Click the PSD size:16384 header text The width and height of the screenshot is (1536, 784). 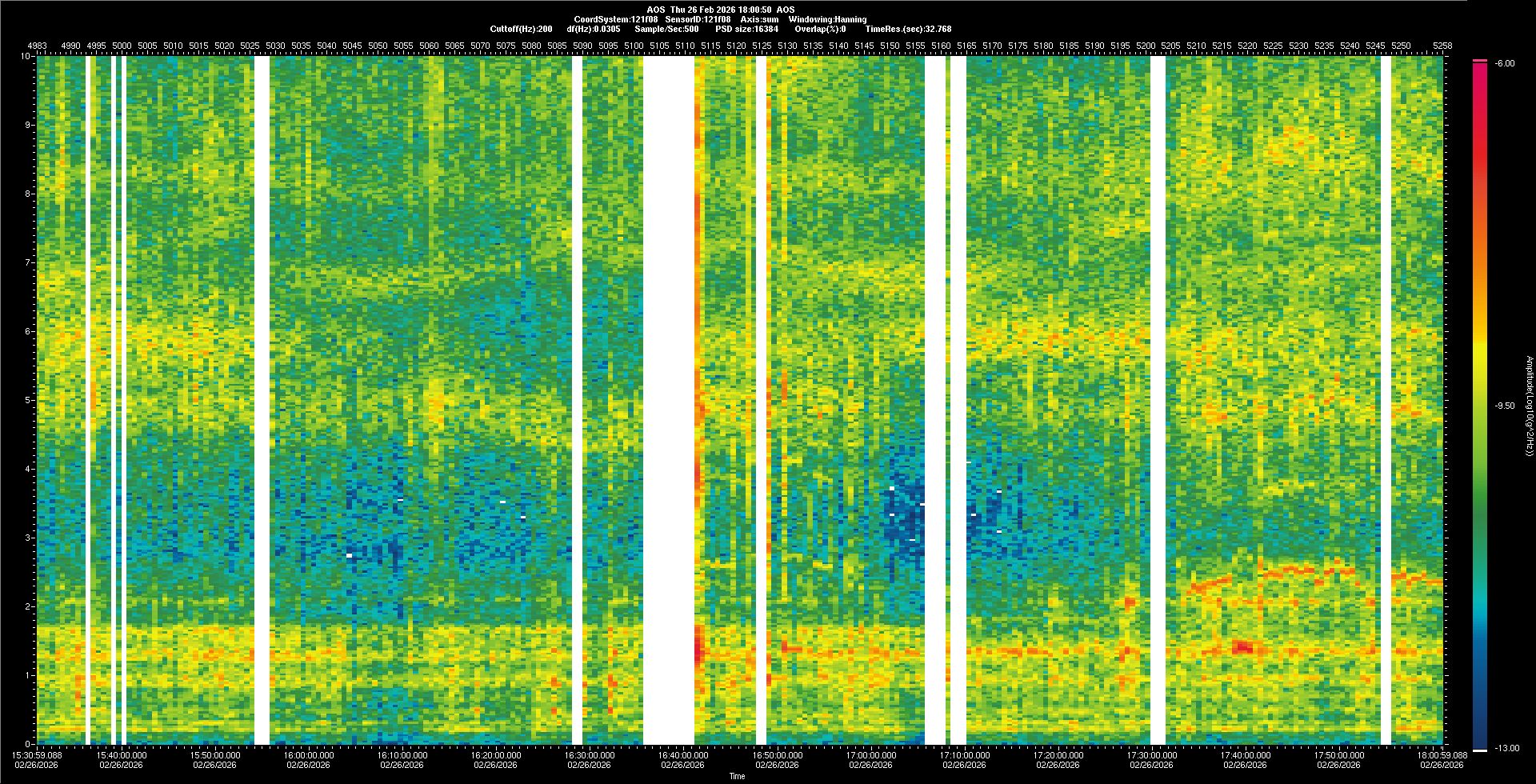coord(746,29)
